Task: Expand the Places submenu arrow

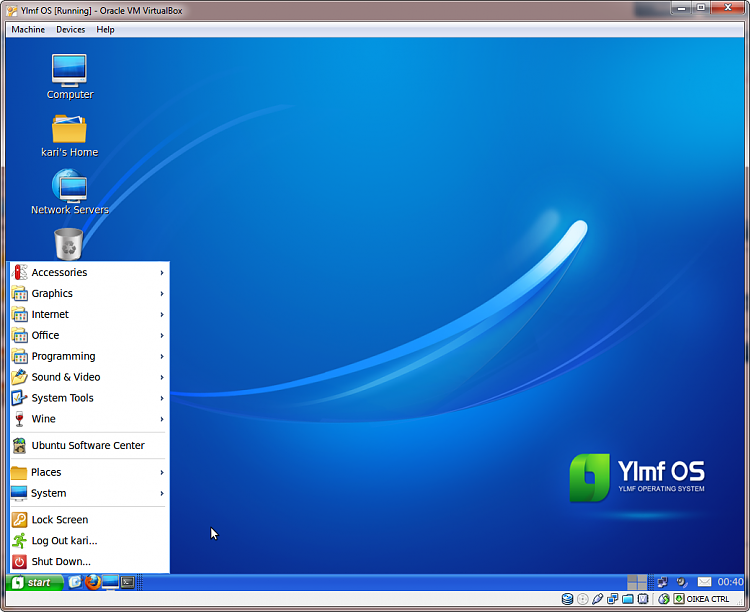Action: tap(162, 472)
